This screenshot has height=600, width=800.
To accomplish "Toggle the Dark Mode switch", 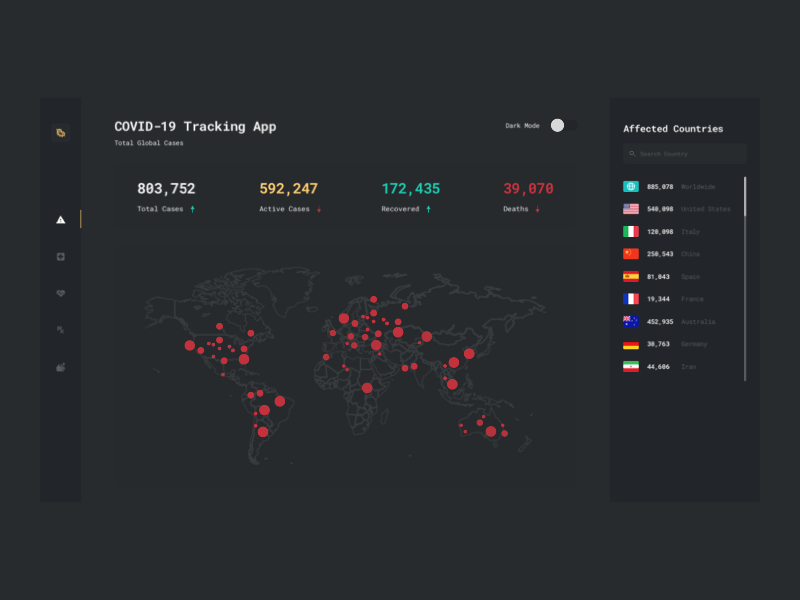I will pos(556,125).
